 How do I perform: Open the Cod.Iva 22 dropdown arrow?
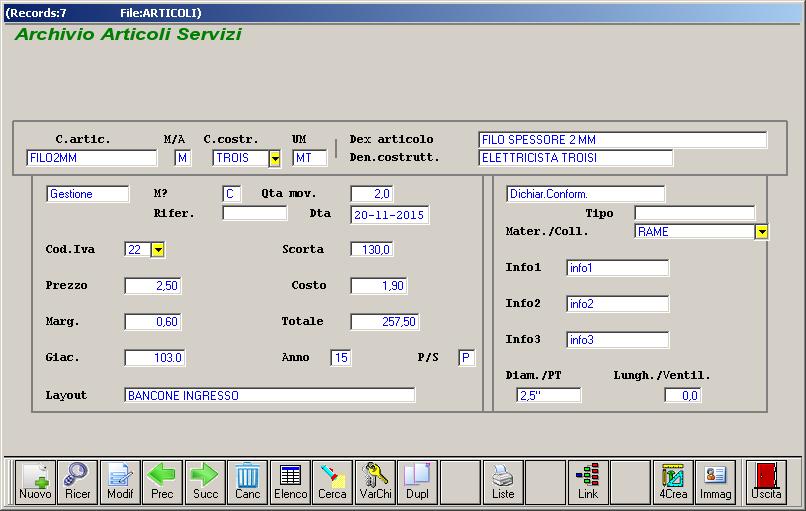tap(158, 250)
